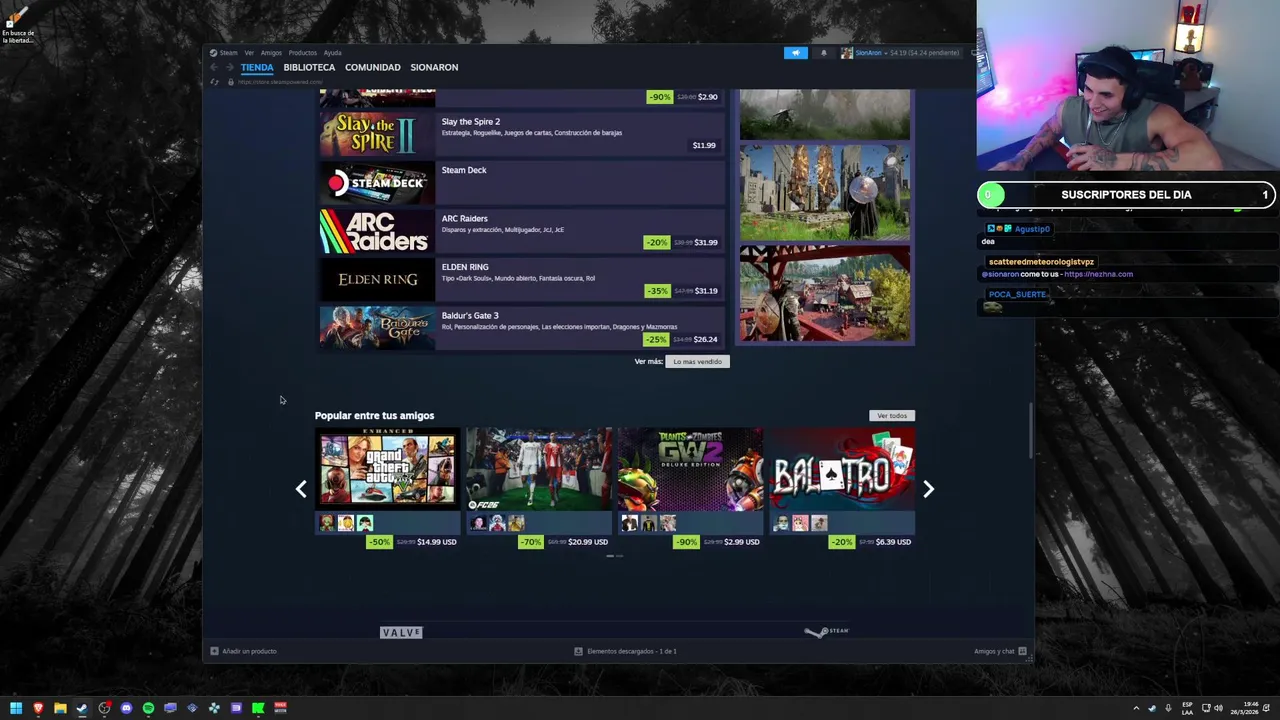Switch to the BIBLIOTECA tab
The height and width of the screenshot is (720, 1280).
pyautogui.click(x=309, y=67)
